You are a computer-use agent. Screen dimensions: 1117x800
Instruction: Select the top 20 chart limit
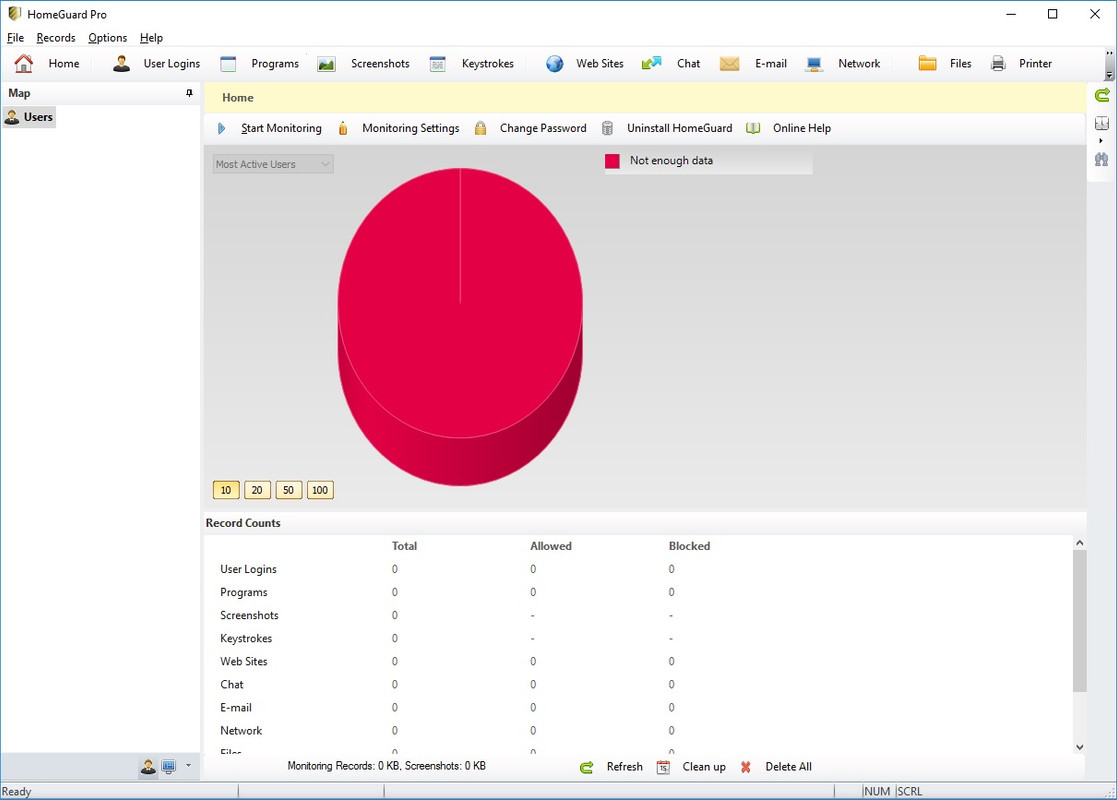[257, 490]
